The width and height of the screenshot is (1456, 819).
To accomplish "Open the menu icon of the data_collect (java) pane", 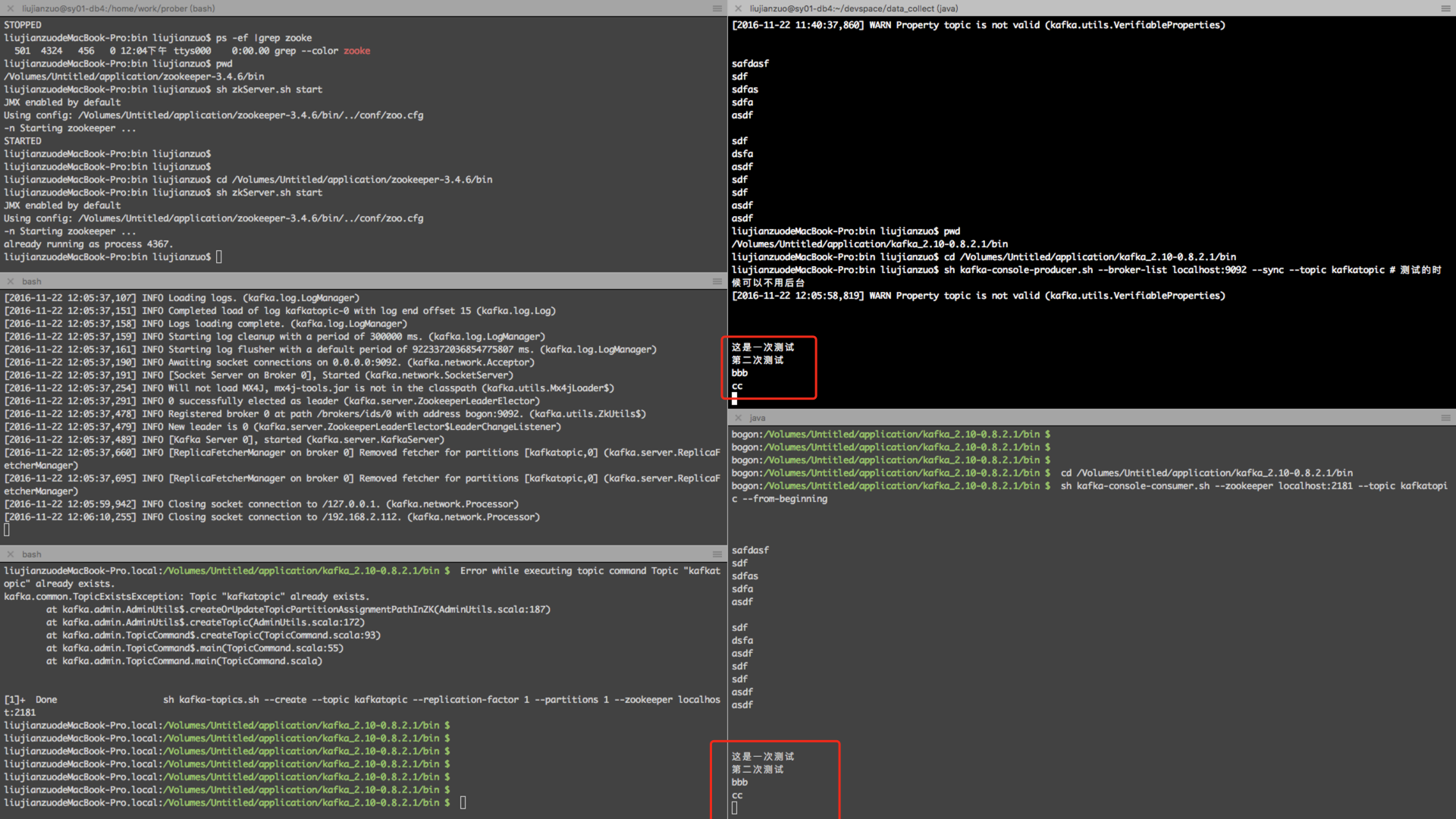I will [x=1445, y=8].
